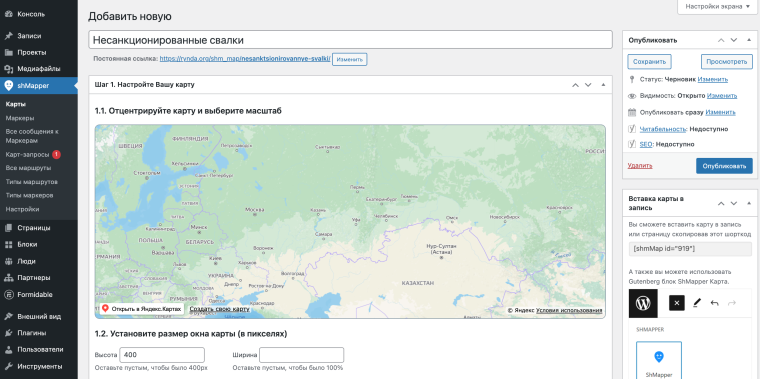Move Вставка карты box down
The image size is (760, 379).
pos(734,203)
